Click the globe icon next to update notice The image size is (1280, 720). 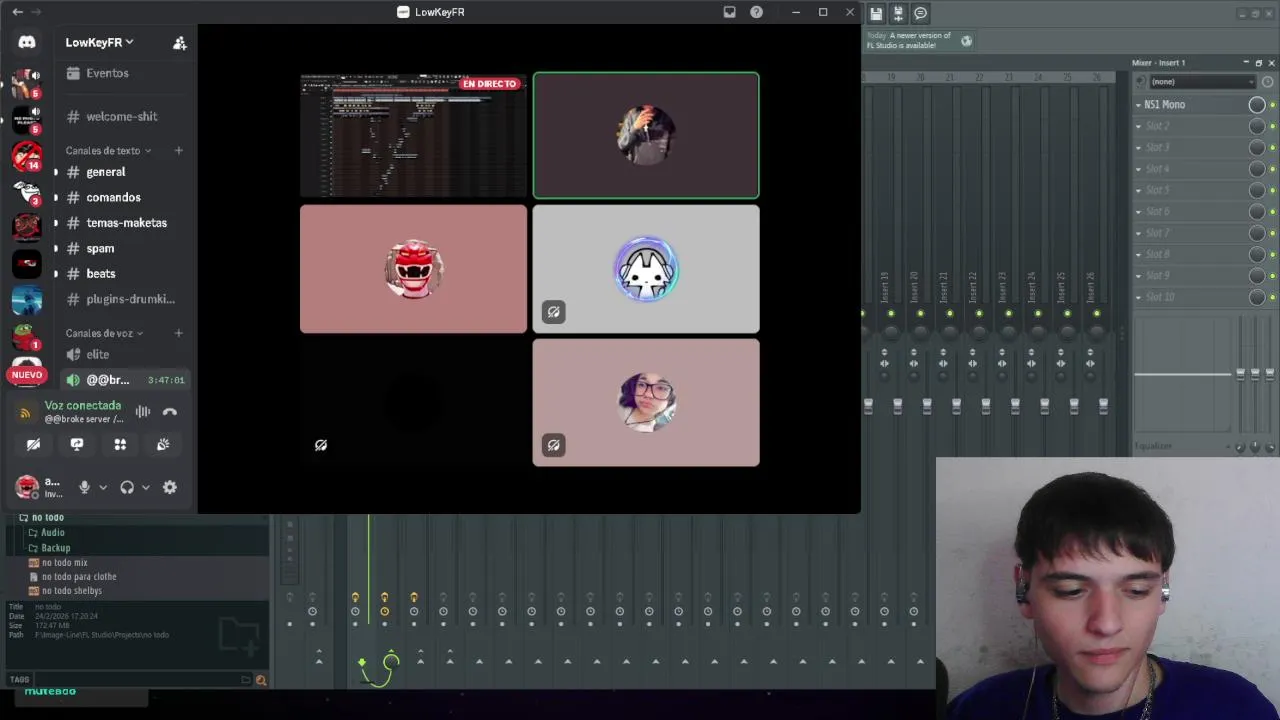(966, 41)
